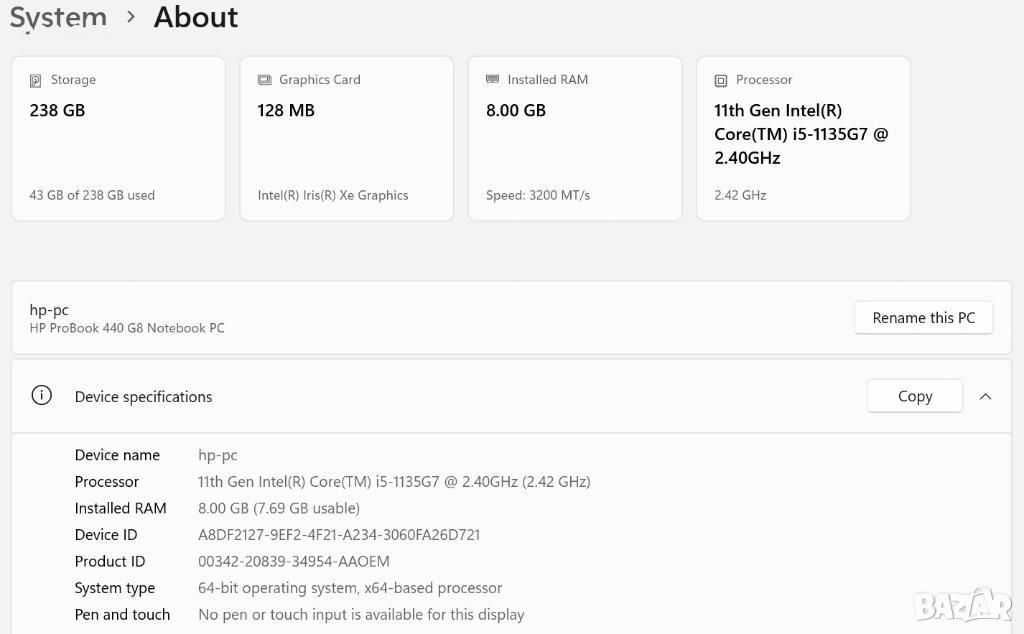The image size is (1024, 634).
Task: Click the Device specifications info icon
Action: click(x=41, y=396)
